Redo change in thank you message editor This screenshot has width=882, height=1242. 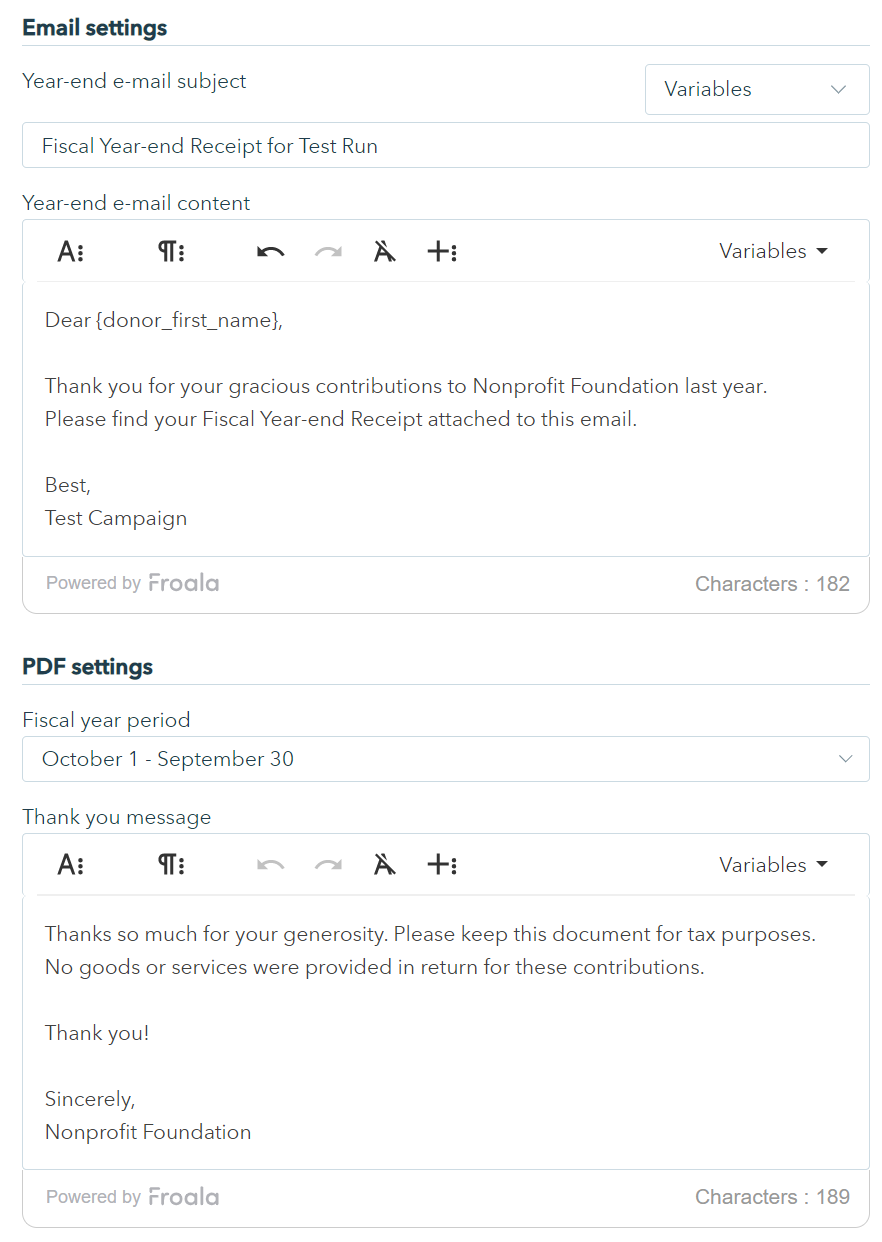[x=328, y=865]
